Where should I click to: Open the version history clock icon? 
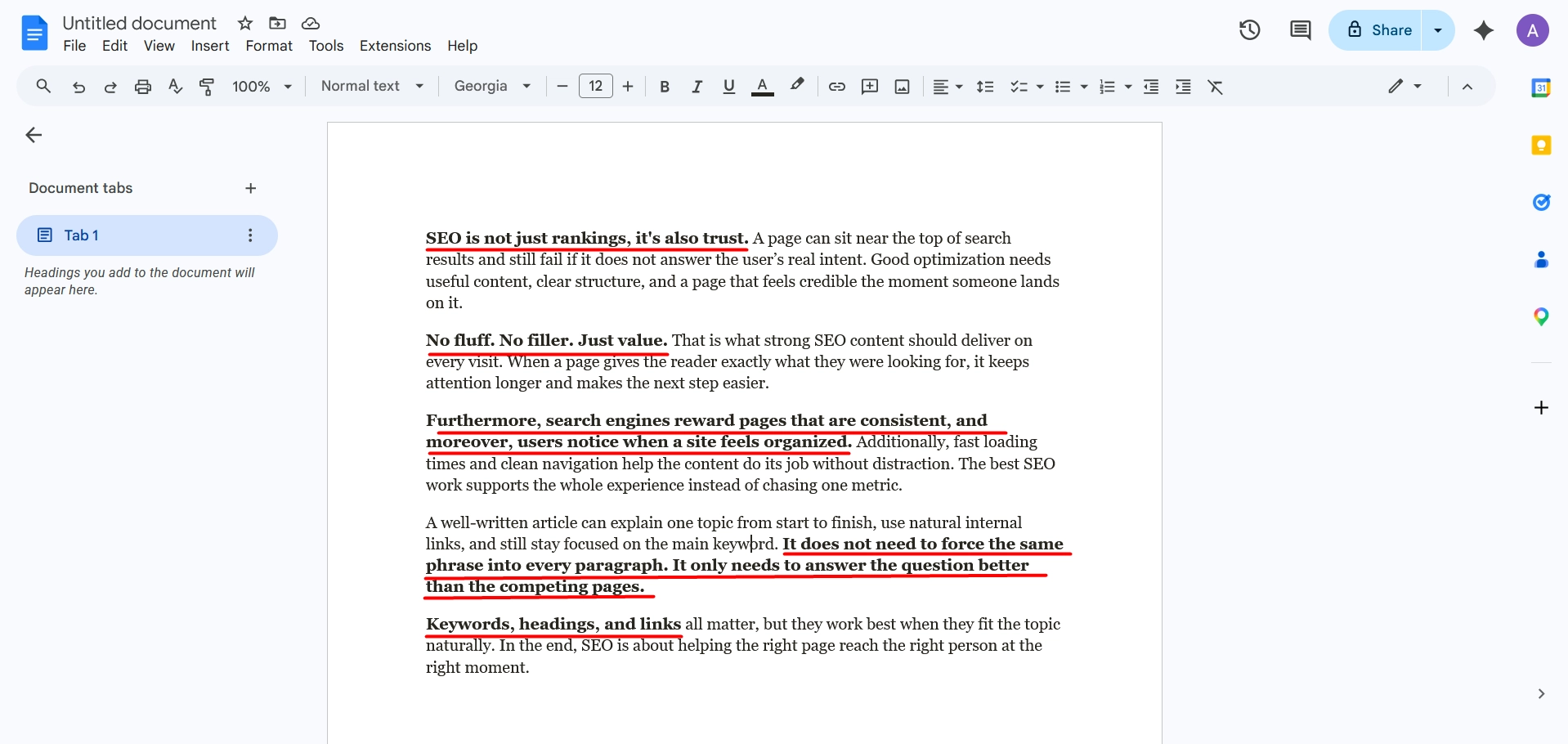point(1249,30)
